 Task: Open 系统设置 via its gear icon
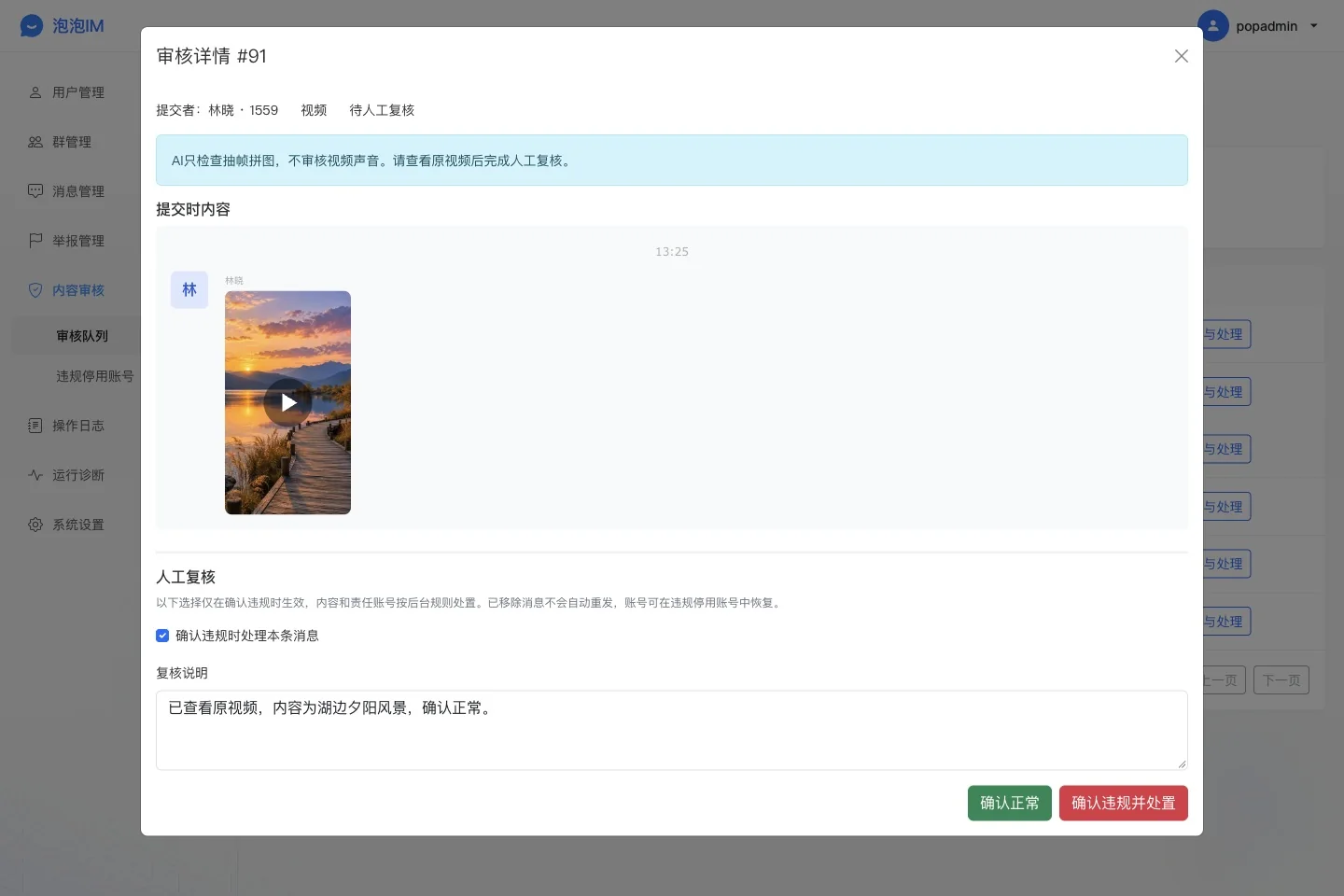[35, 525]
